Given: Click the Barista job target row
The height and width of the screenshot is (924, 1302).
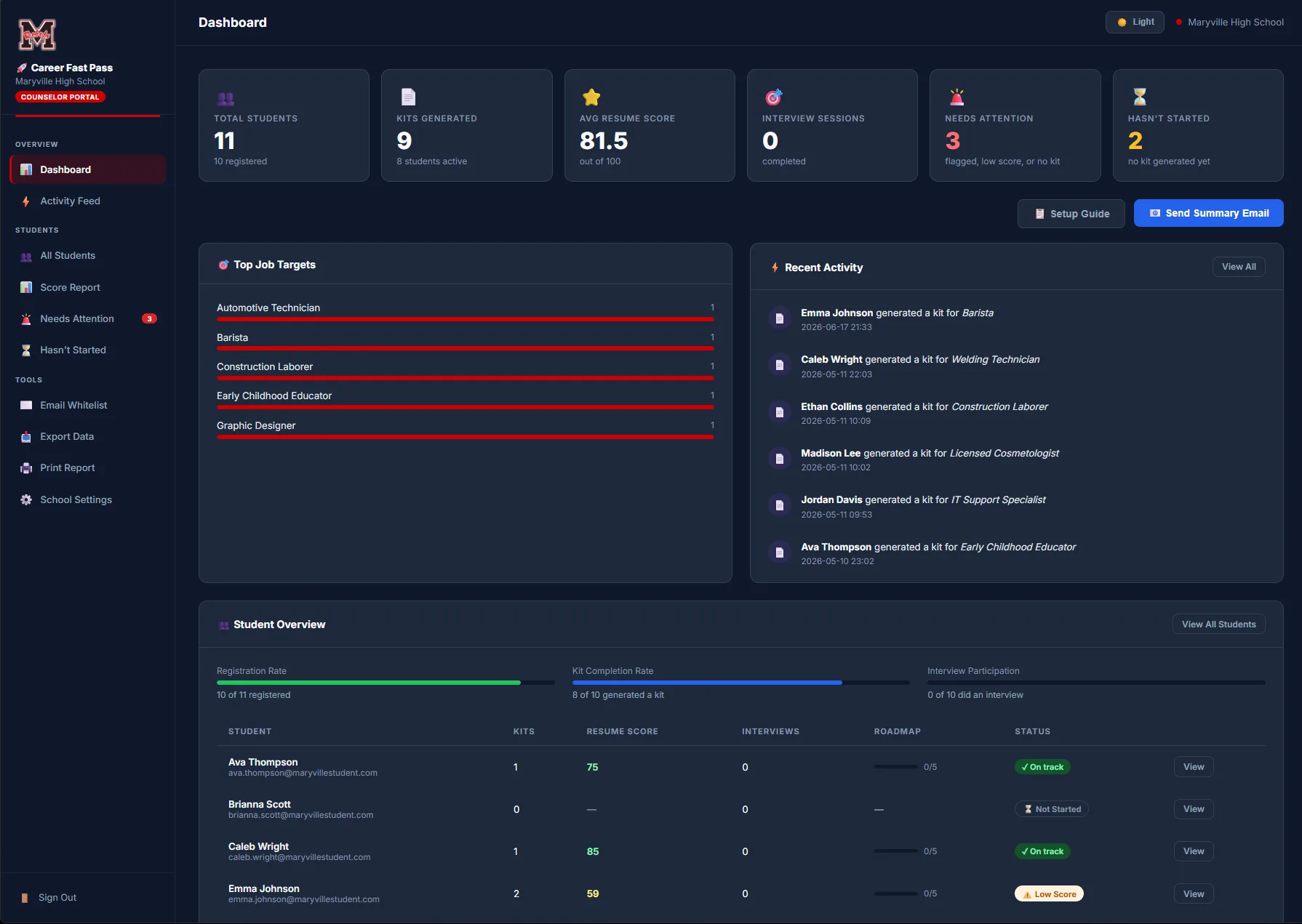Looking at the screenshot, I should 466,342.
